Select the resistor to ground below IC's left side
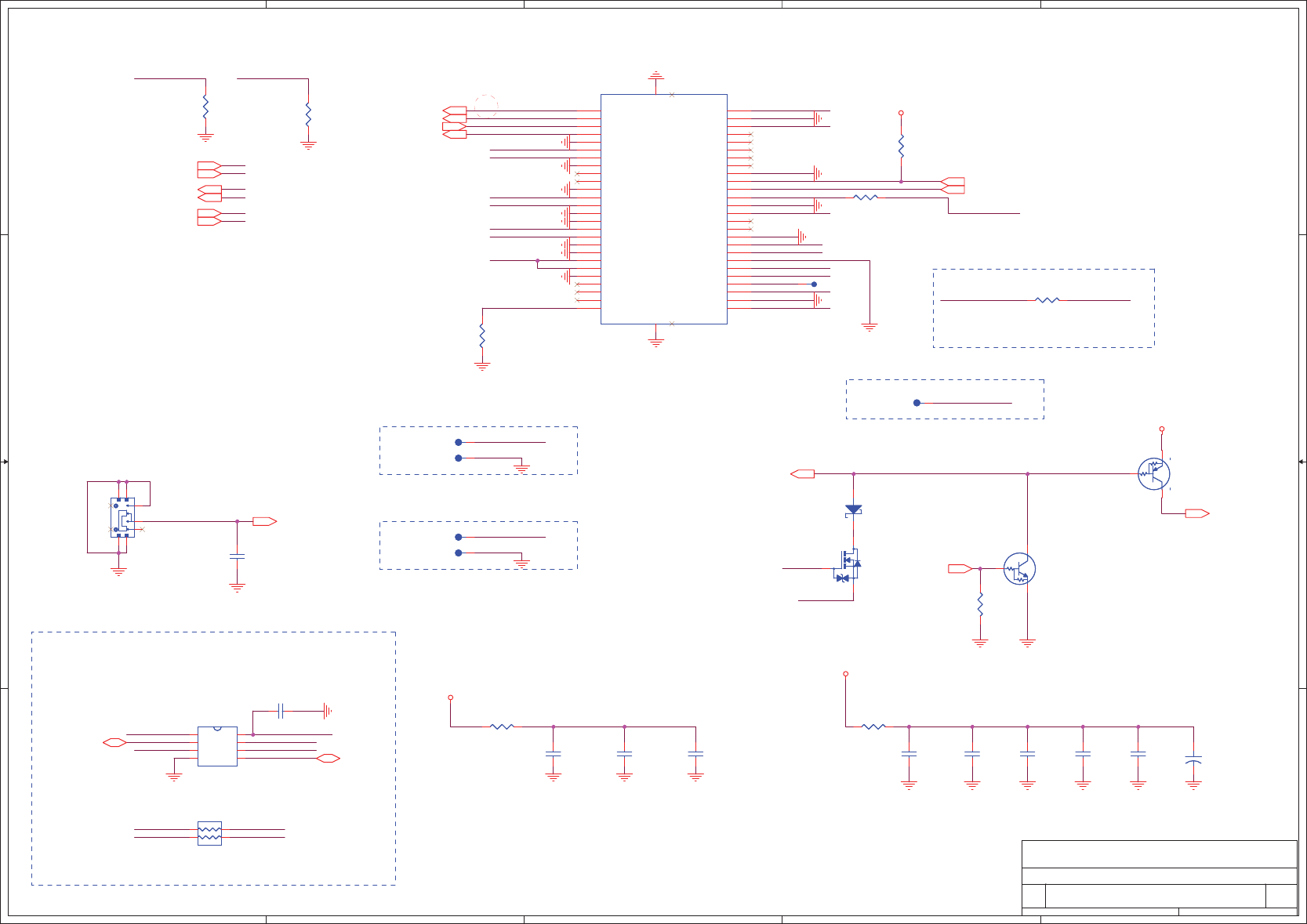The height and width of the screenshot is (924, 1307). (482, 336)
